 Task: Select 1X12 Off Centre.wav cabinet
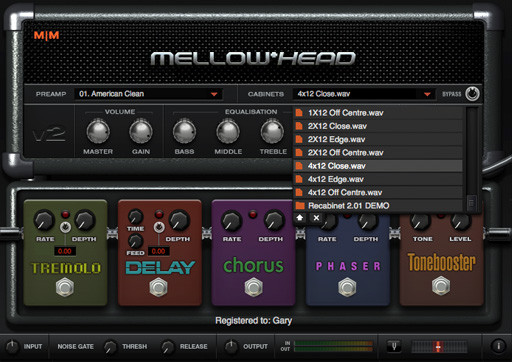[x=378, y=113]
